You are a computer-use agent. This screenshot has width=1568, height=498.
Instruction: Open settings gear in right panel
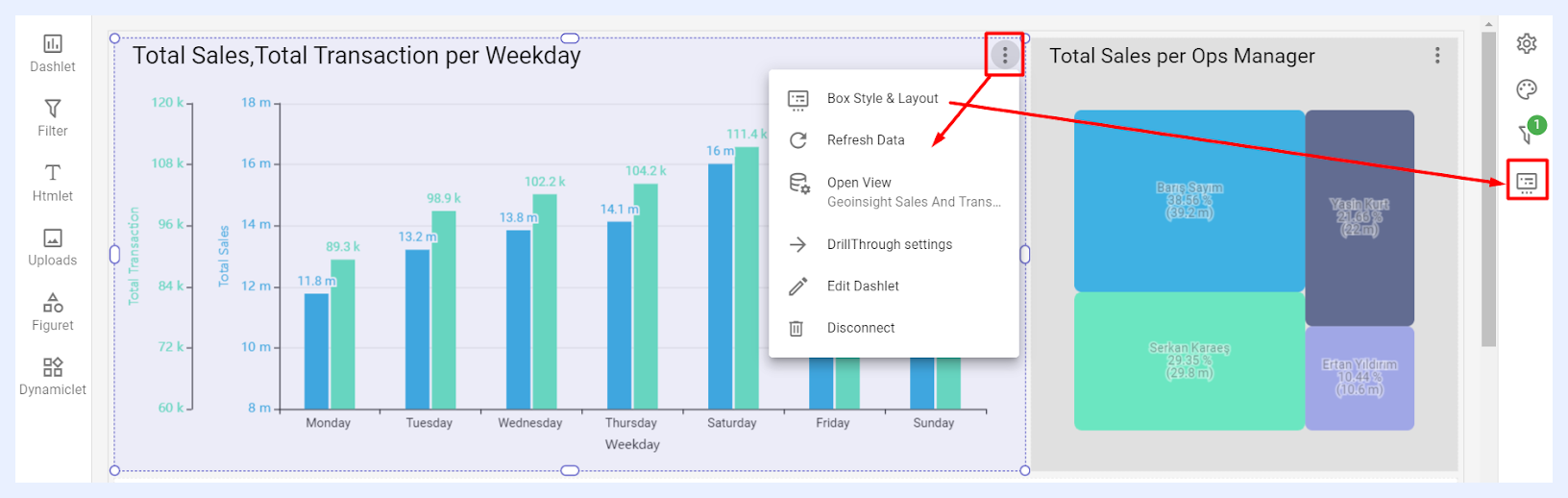[x=1527, y=43]
